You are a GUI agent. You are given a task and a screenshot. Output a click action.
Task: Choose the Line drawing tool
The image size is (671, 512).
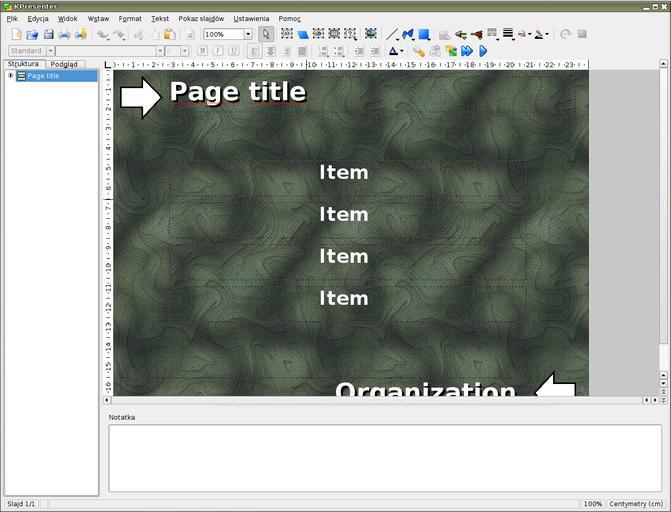[392, 34]
